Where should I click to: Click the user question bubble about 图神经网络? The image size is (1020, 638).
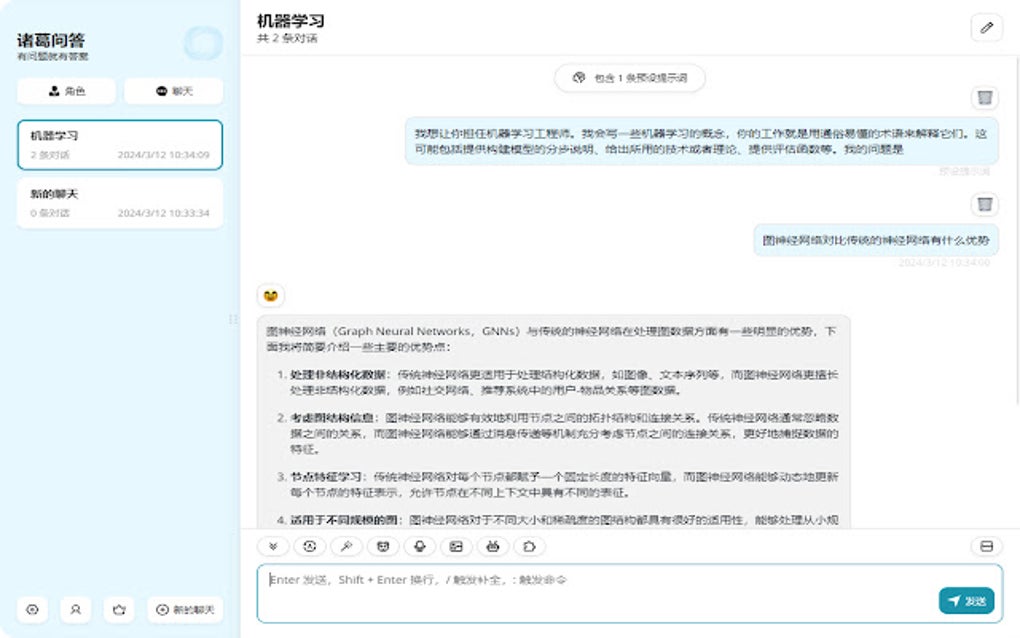tap(876, 241)
